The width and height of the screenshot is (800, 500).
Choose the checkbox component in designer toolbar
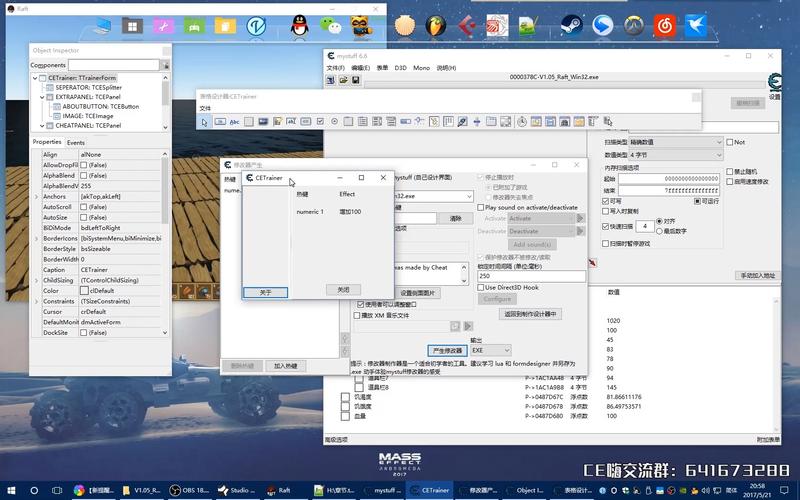(320, 122)
